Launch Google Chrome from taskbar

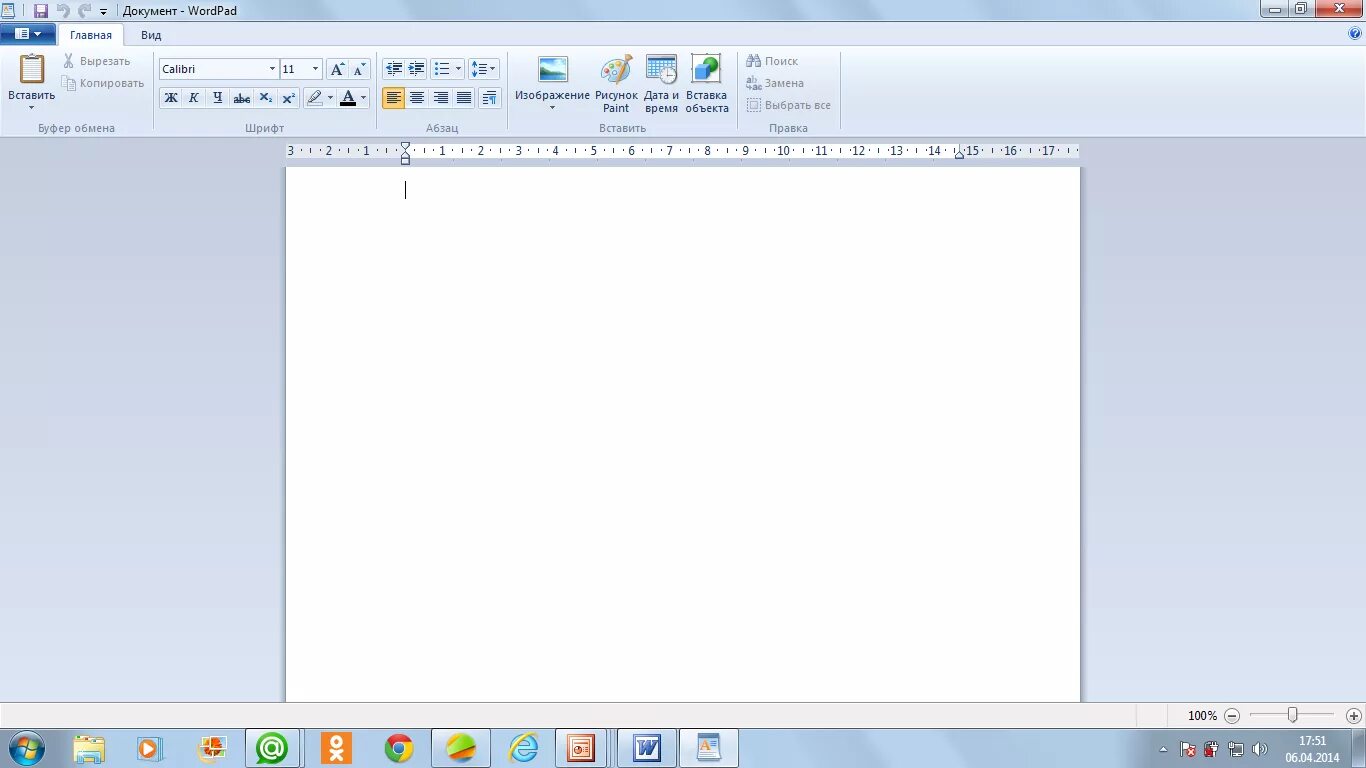pyautogui.click(x=399, y=748)
